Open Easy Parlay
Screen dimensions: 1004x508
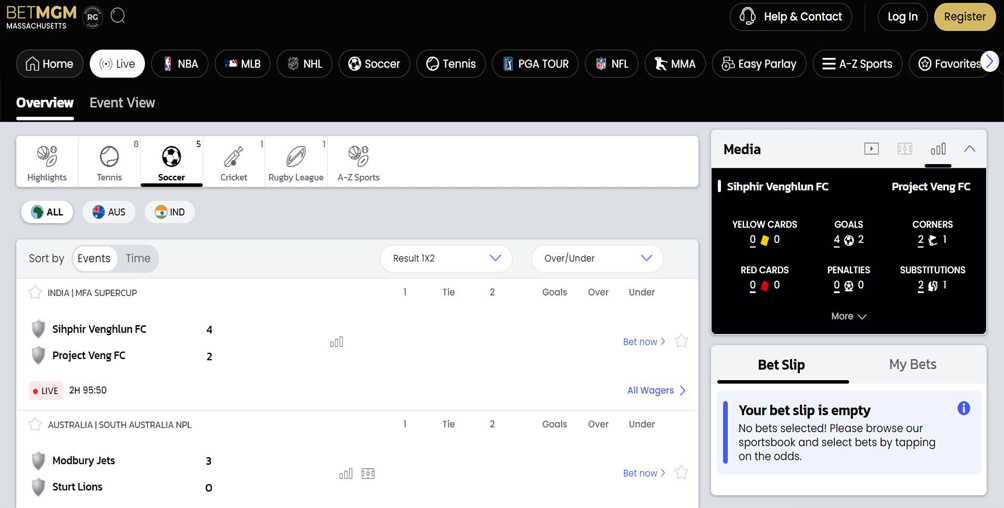point(759,63)
